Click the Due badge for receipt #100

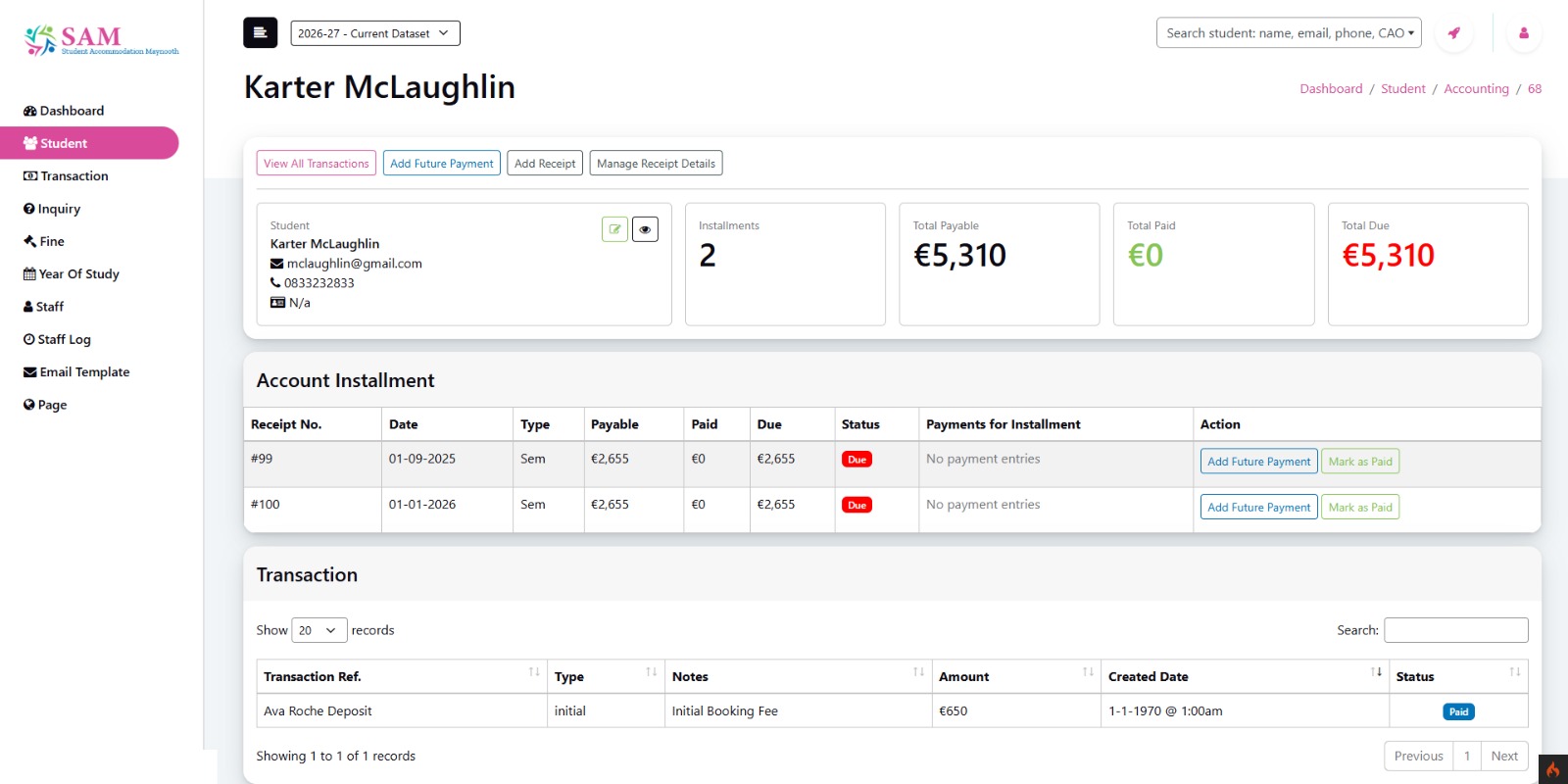[857, 506]
